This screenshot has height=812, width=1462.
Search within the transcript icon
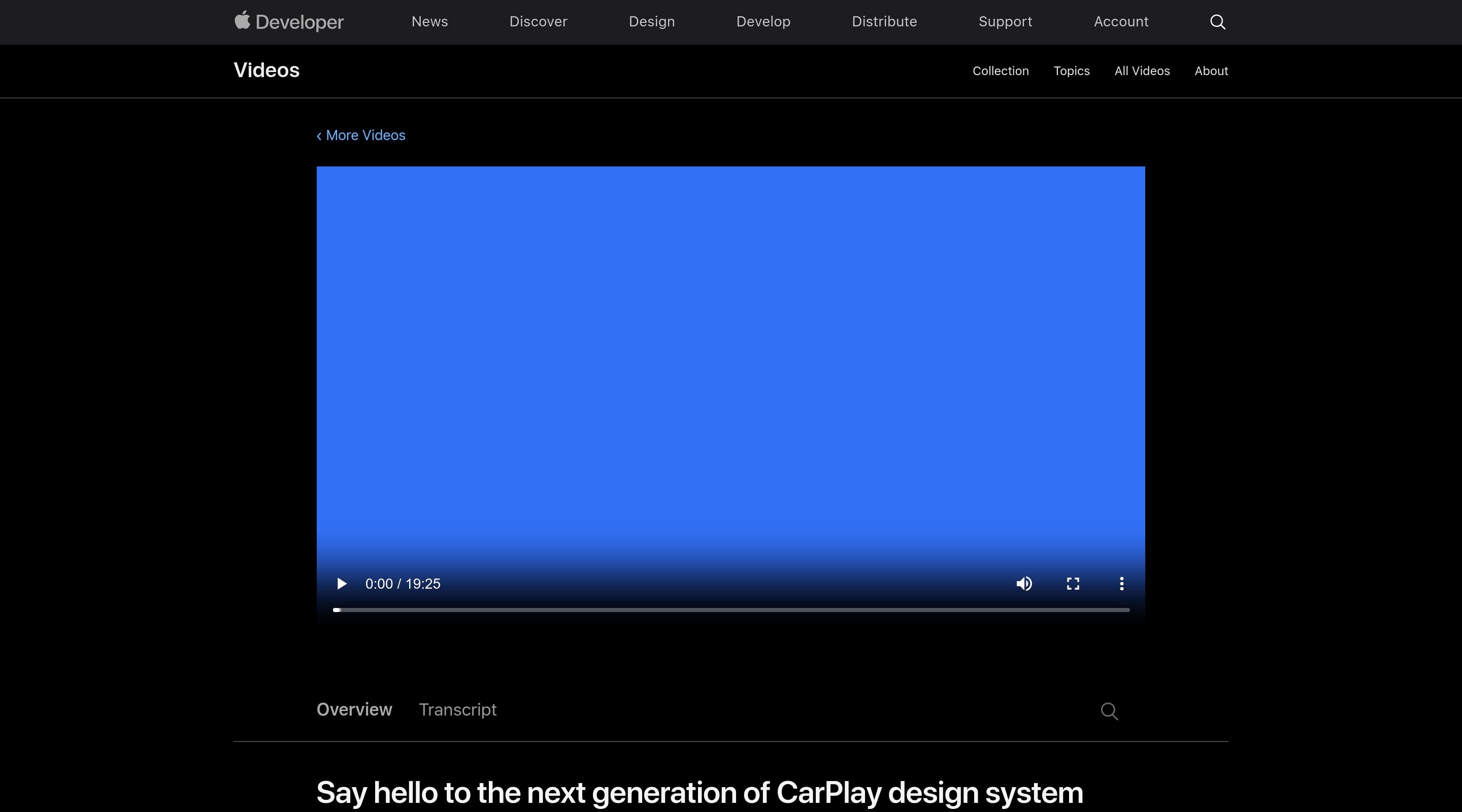coord(1109,711)
